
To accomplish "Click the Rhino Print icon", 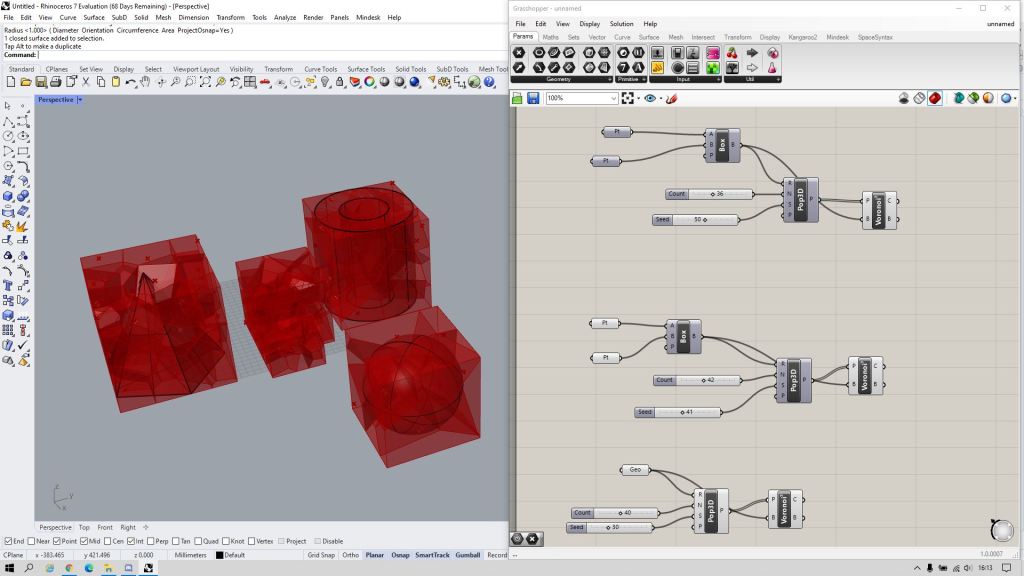I will pyautogui.click(x=56, y=81).
